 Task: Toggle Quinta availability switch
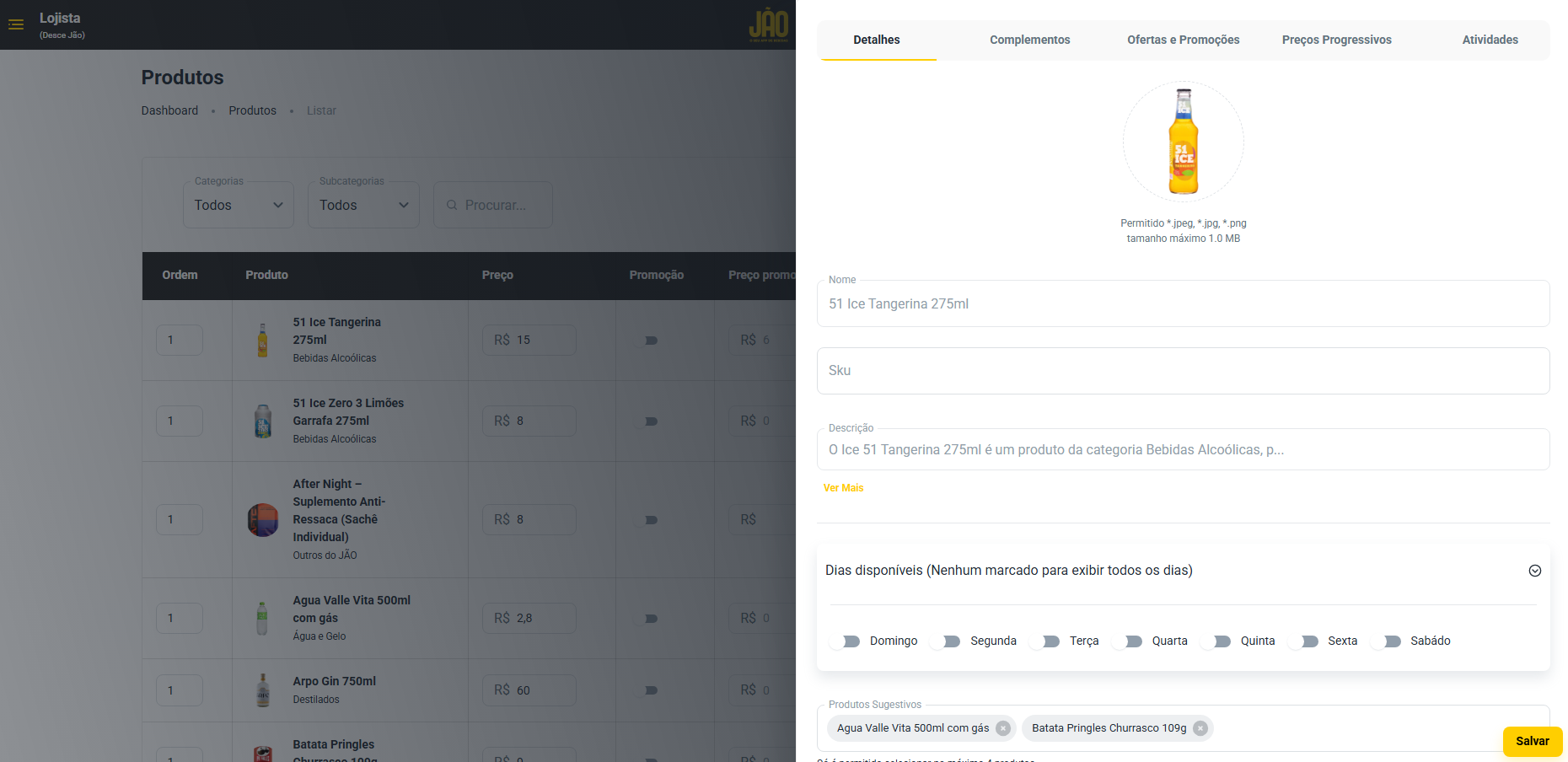coord(1217,641)
